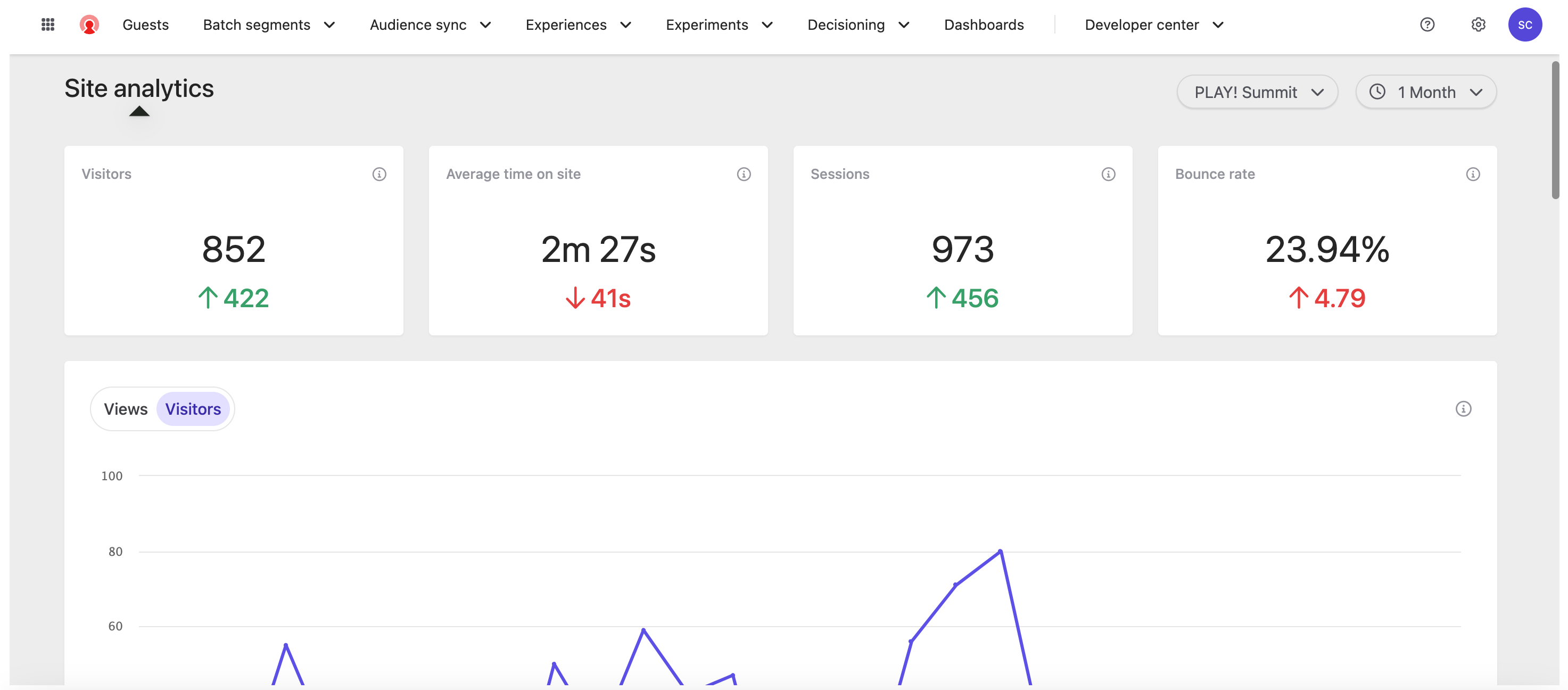Image resolution: width=1568 pixels, height=690 pixels.
Task: Switch the chart to Visitors
Action: tap(193, 409)
